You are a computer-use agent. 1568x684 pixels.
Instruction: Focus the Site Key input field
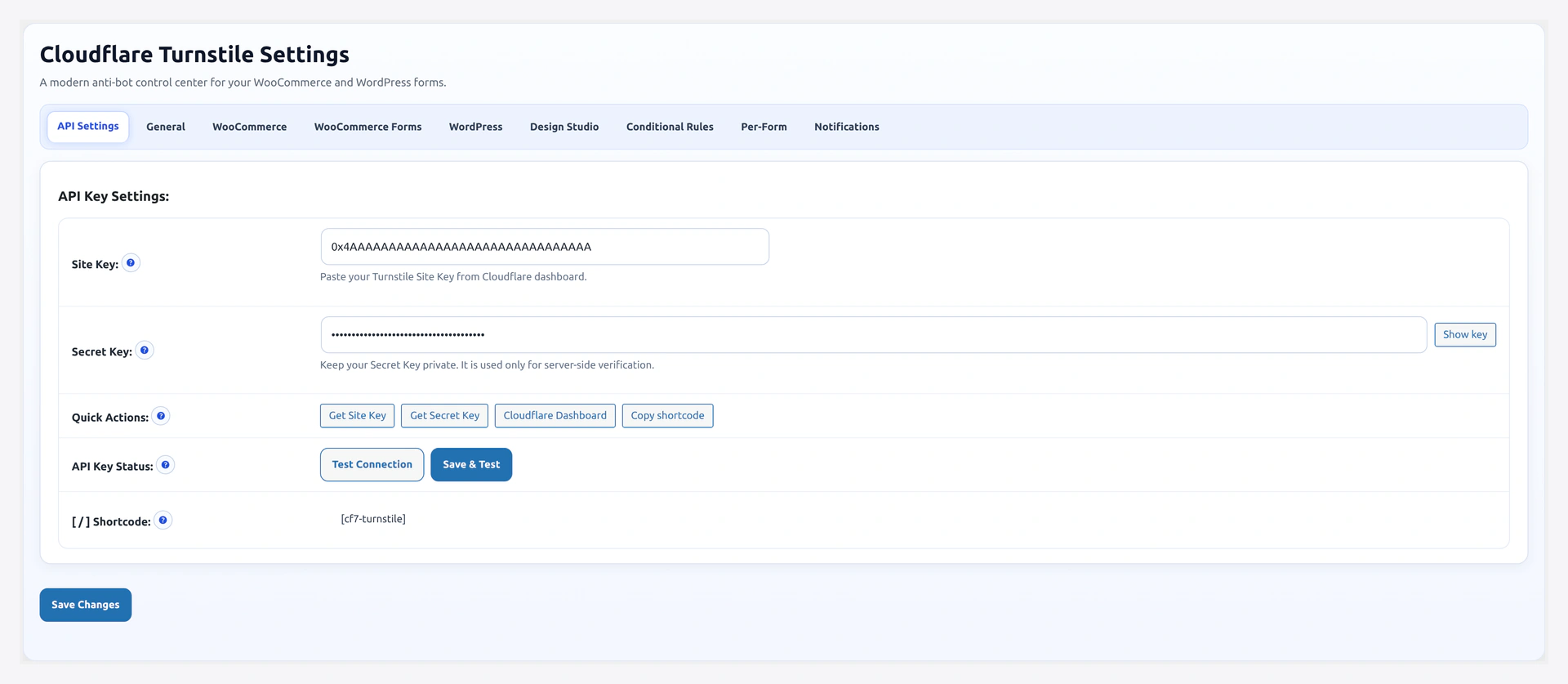545,247
